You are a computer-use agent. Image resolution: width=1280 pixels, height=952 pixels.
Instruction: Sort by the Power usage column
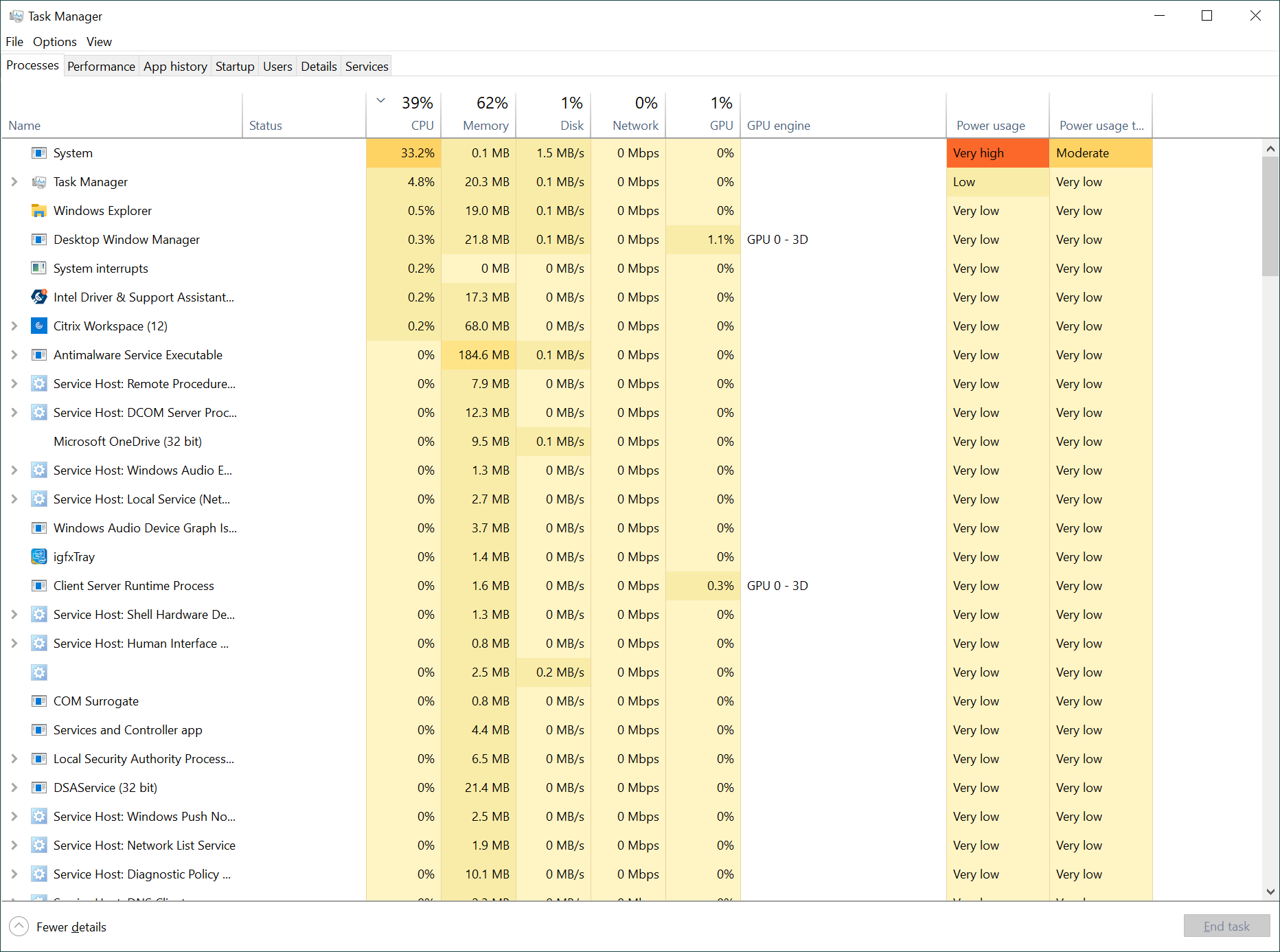click(998, 115)
